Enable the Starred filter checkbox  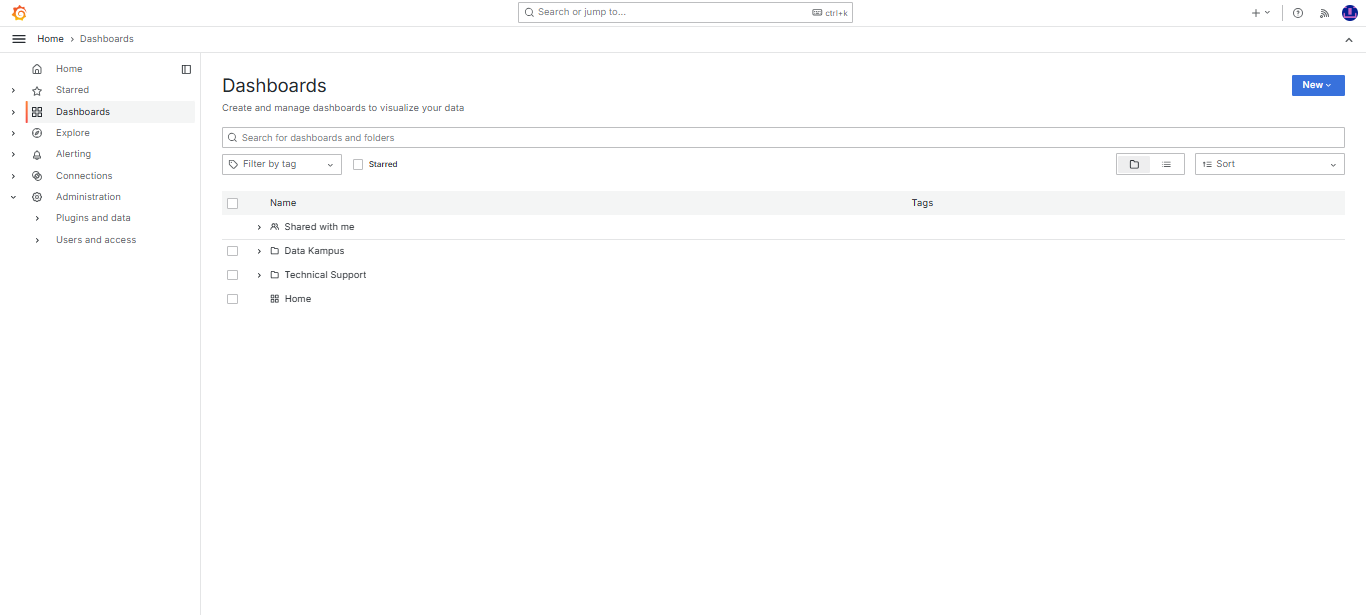pos(358,164)
